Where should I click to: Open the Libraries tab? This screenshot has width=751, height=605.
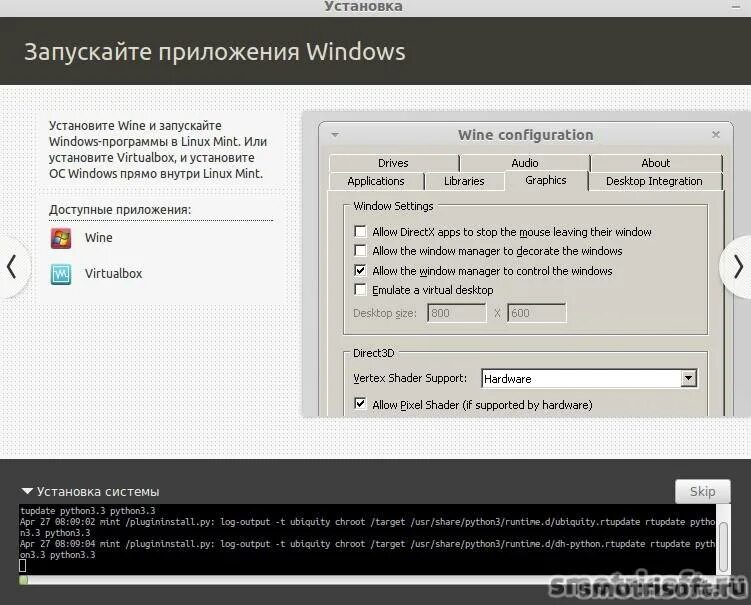pos(464,181)
